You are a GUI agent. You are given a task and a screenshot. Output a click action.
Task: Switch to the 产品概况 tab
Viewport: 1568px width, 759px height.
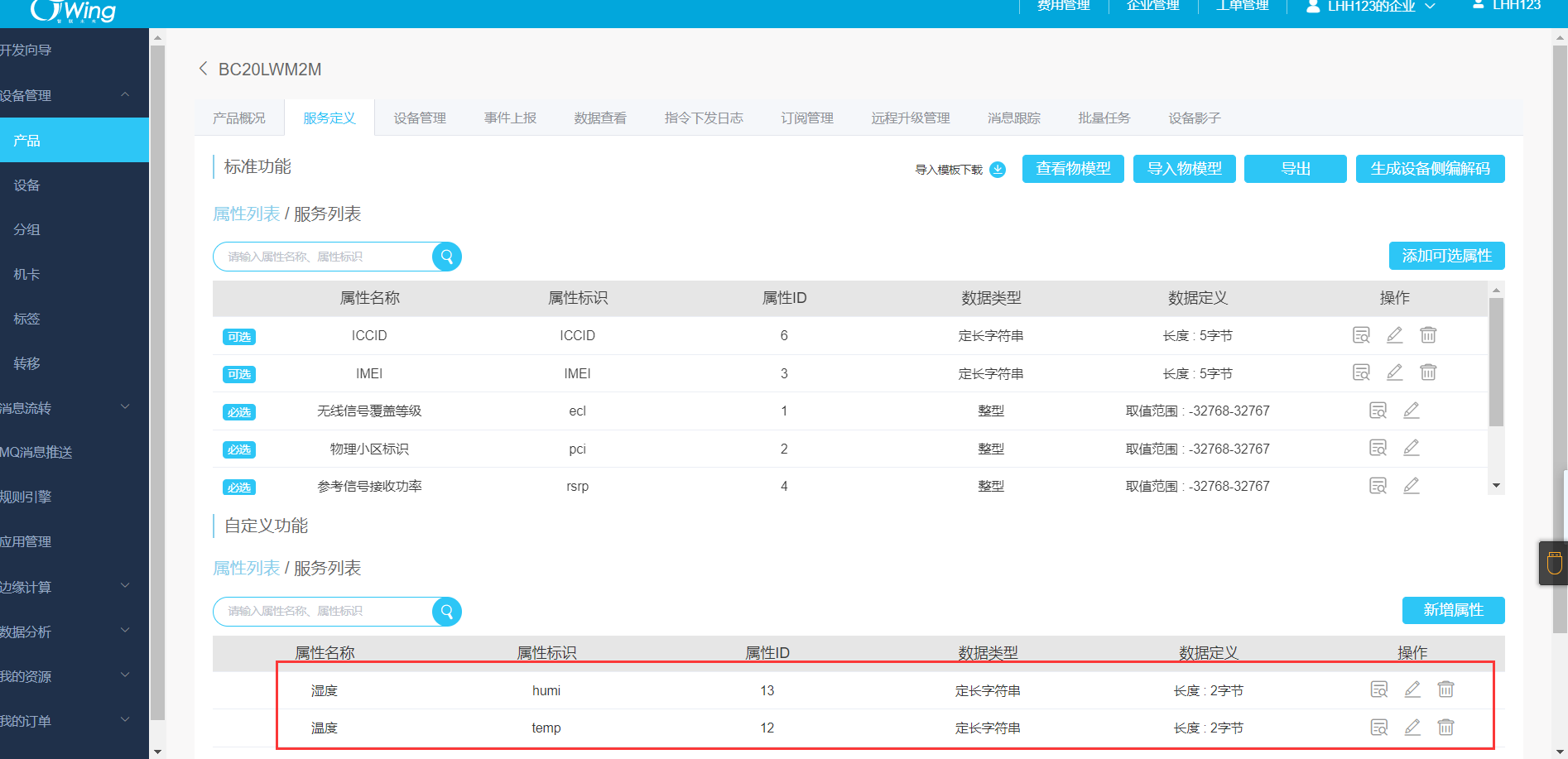point(239,118)
